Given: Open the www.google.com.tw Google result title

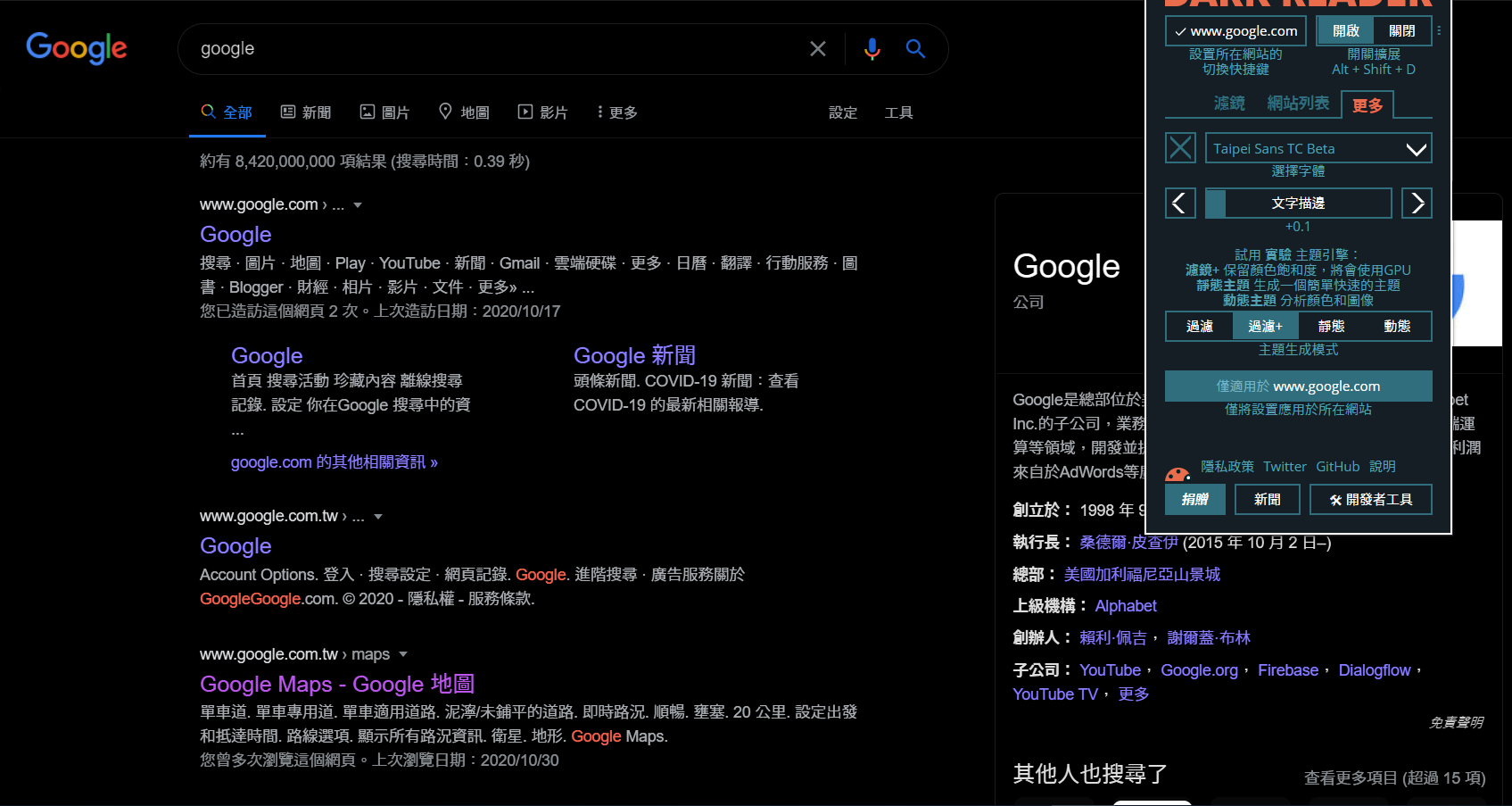Looking at the screenshot, I should coord(235,546).
